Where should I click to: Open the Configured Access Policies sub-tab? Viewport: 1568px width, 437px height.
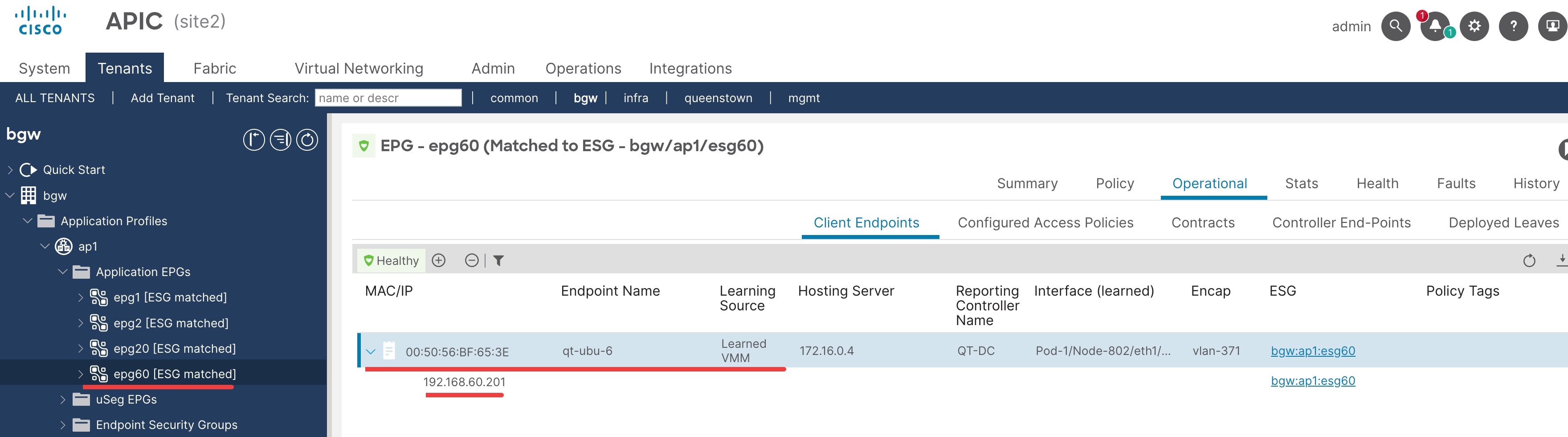tap(1045, 223)
